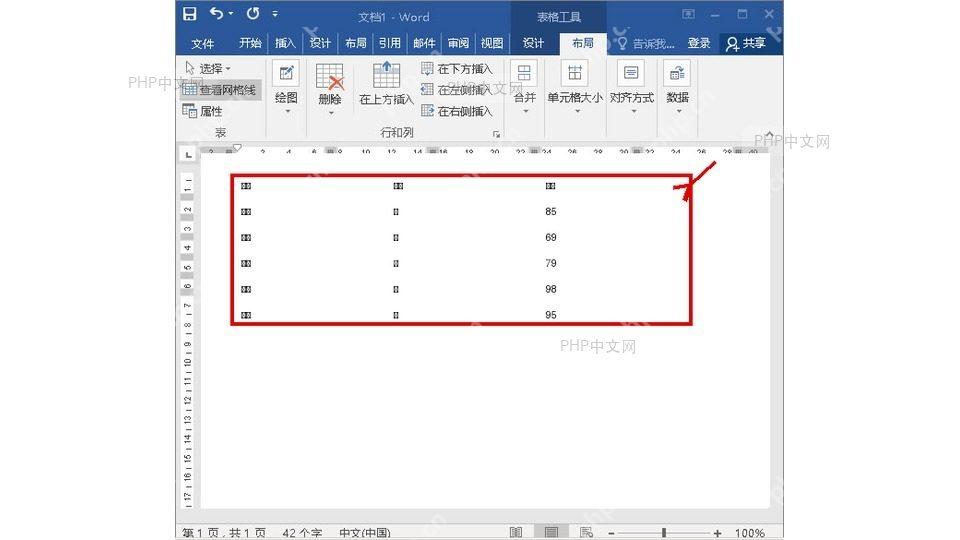
Task: Switch to Print Layout view
Action: point(551,533)
